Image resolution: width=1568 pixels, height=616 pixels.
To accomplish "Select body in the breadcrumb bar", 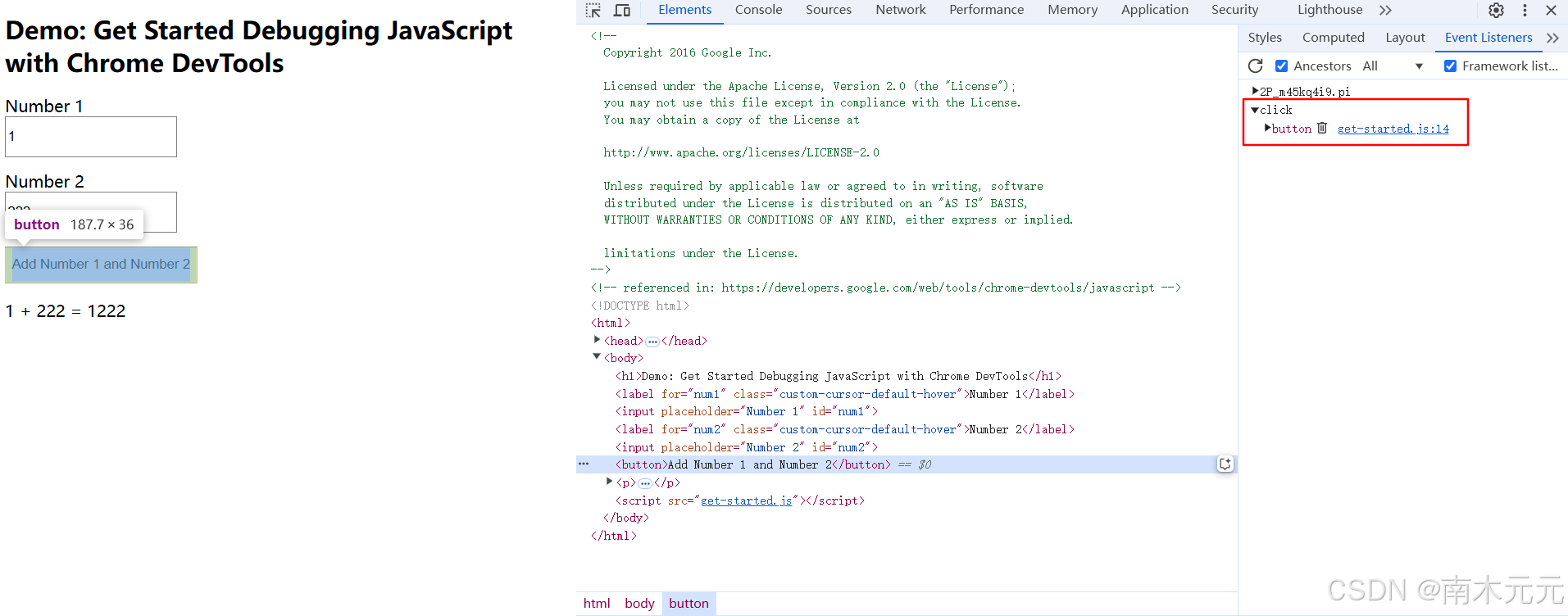I will 639,604.
